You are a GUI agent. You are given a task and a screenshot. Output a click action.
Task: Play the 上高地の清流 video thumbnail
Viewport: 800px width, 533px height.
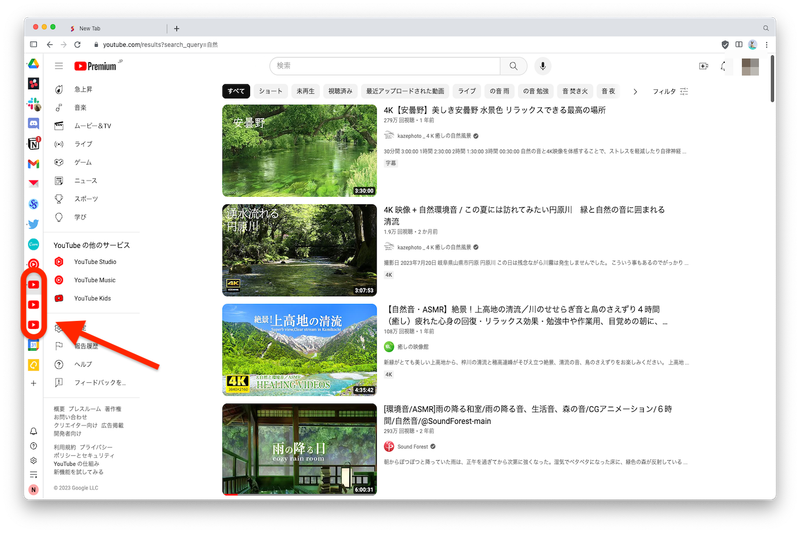299,350
